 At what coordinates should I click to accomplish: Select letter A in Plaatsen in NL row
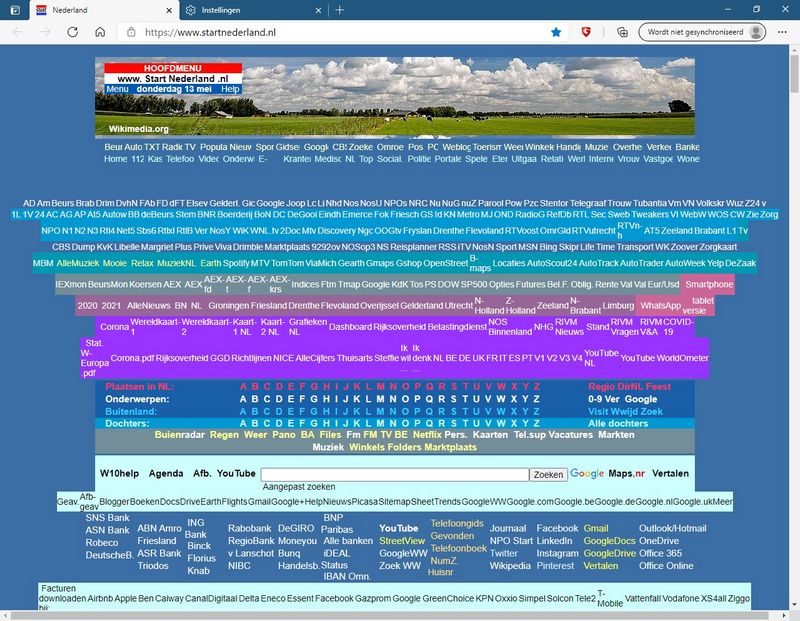pos(243,387)
